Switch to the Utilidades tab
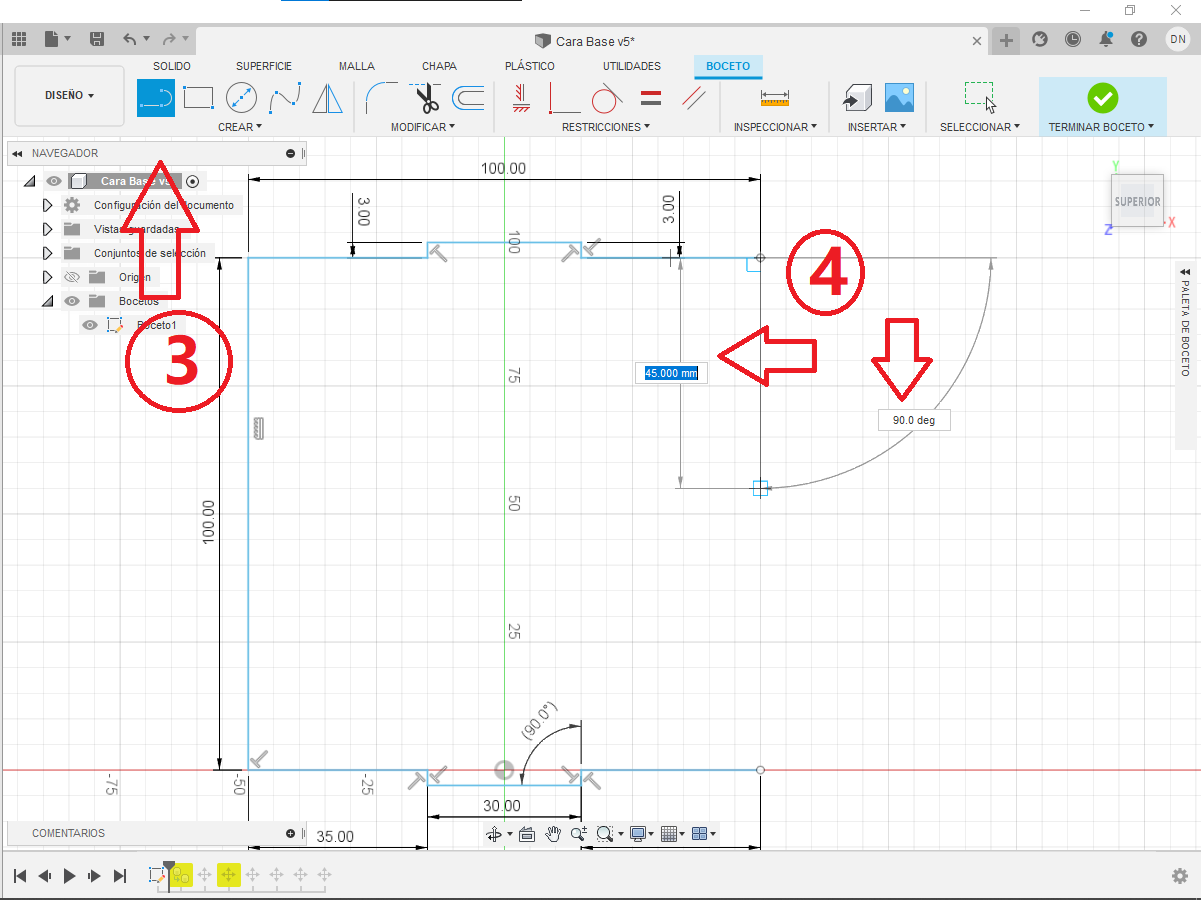The width and height of the screenshot is (1201, 900). pyautogui.click(x=632, y=66)
